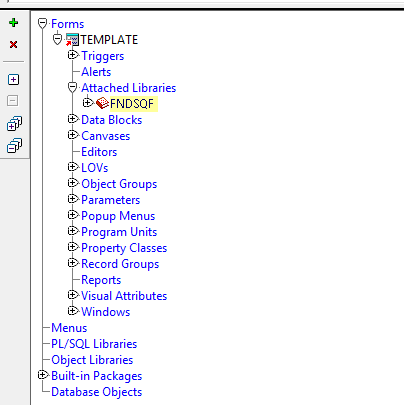The width and height of the screenshot is (404, 405).
Task: Collapse the TEMPLATE form node
Action: [x=57, y=40]
